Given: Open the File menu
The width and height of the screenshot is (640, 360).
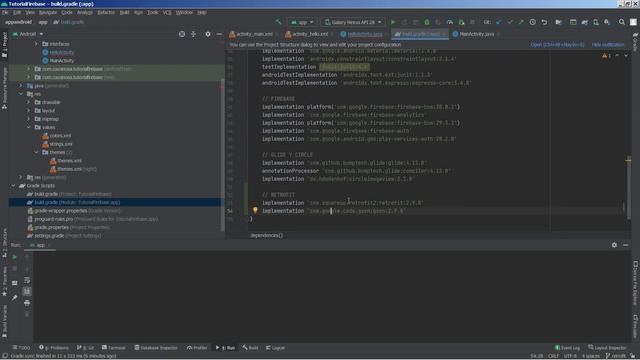Looking at the screenshot, I should coord(5,13).
